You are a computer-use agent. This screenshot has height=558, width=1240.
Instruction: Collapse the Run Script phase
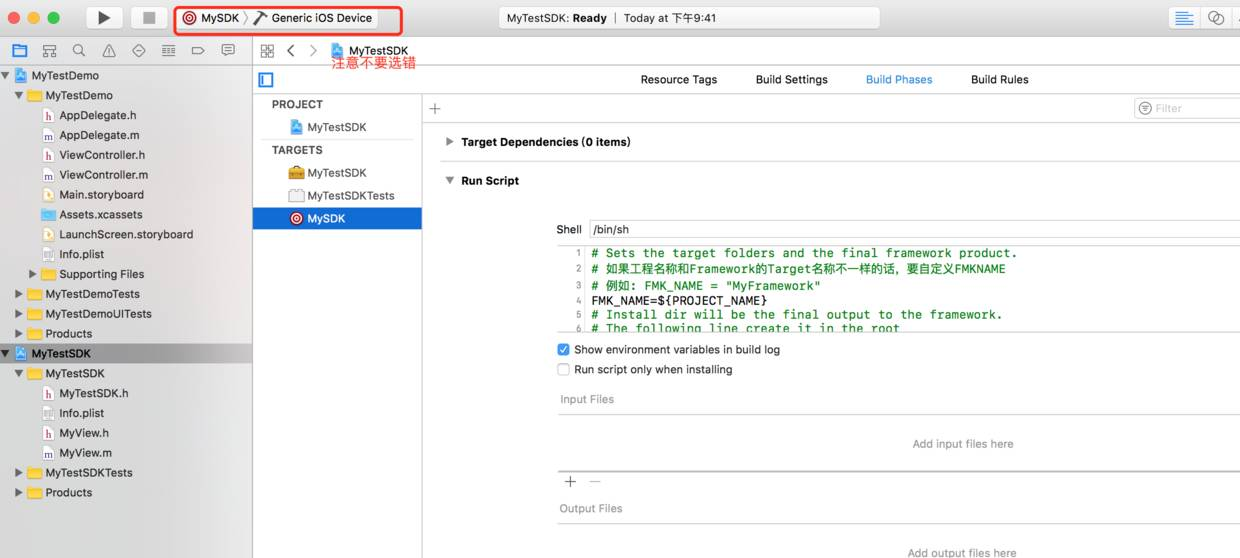tap(449, 181)
